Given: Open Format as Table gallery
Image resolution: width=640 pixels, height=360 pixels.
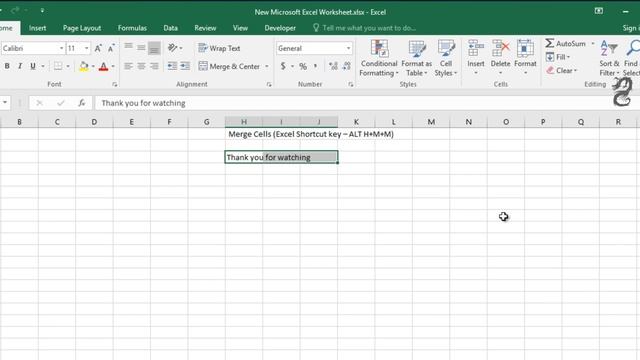Looking at the screenshot, I should [x=417, y=58].
